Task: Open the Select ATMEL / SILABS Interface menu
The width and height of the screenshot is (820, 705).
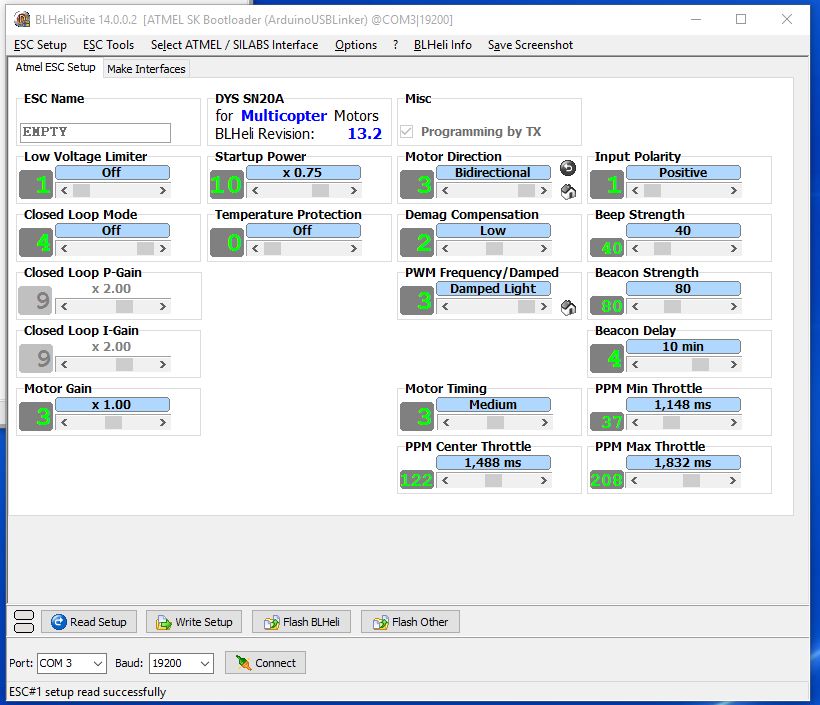Action: [234, 45]
